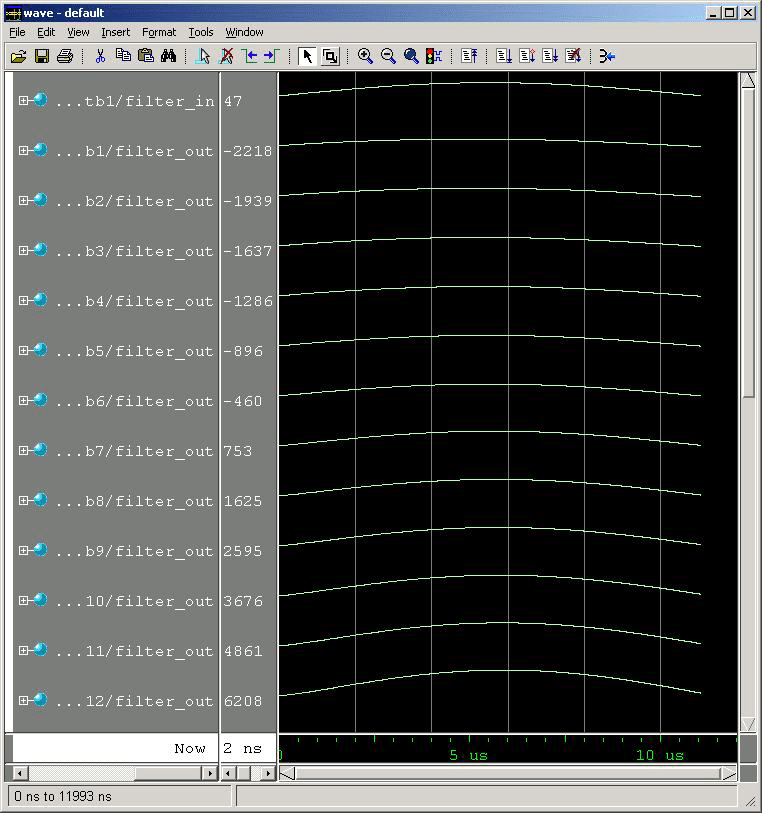Open the Format menu

tap(159, 32)
